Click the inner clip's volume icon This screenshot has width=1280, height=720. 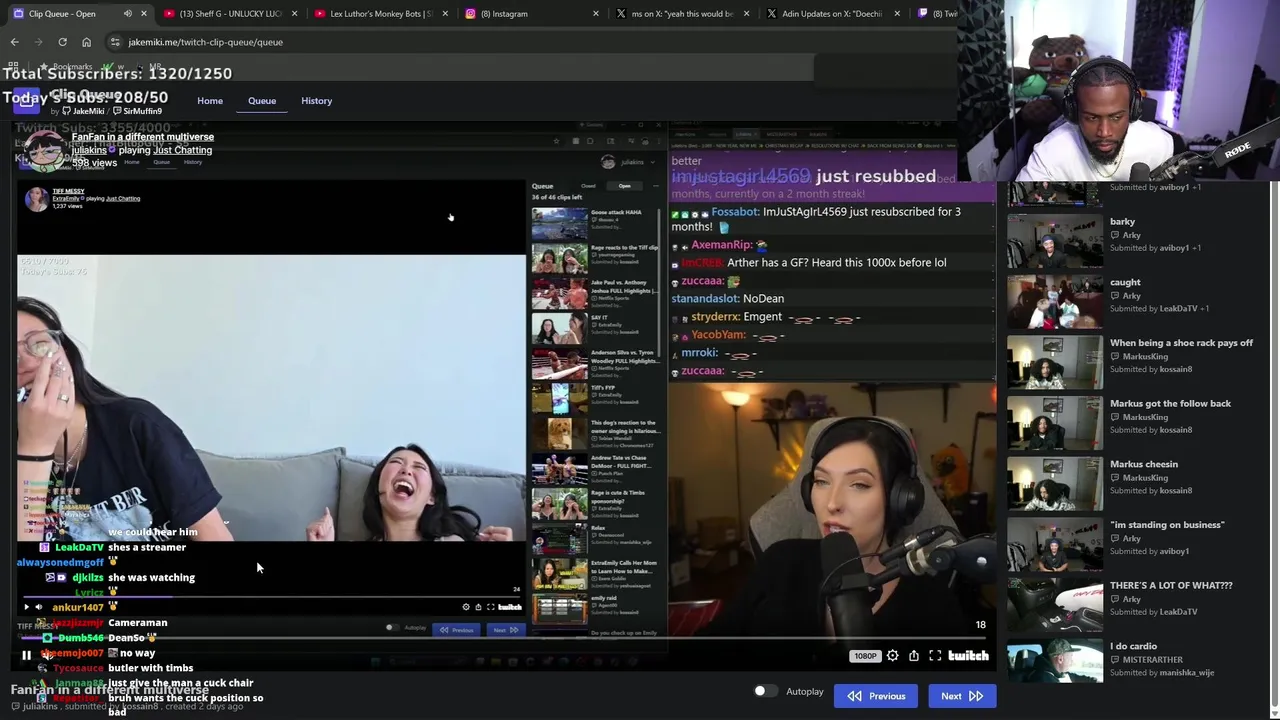pos(39,607)
